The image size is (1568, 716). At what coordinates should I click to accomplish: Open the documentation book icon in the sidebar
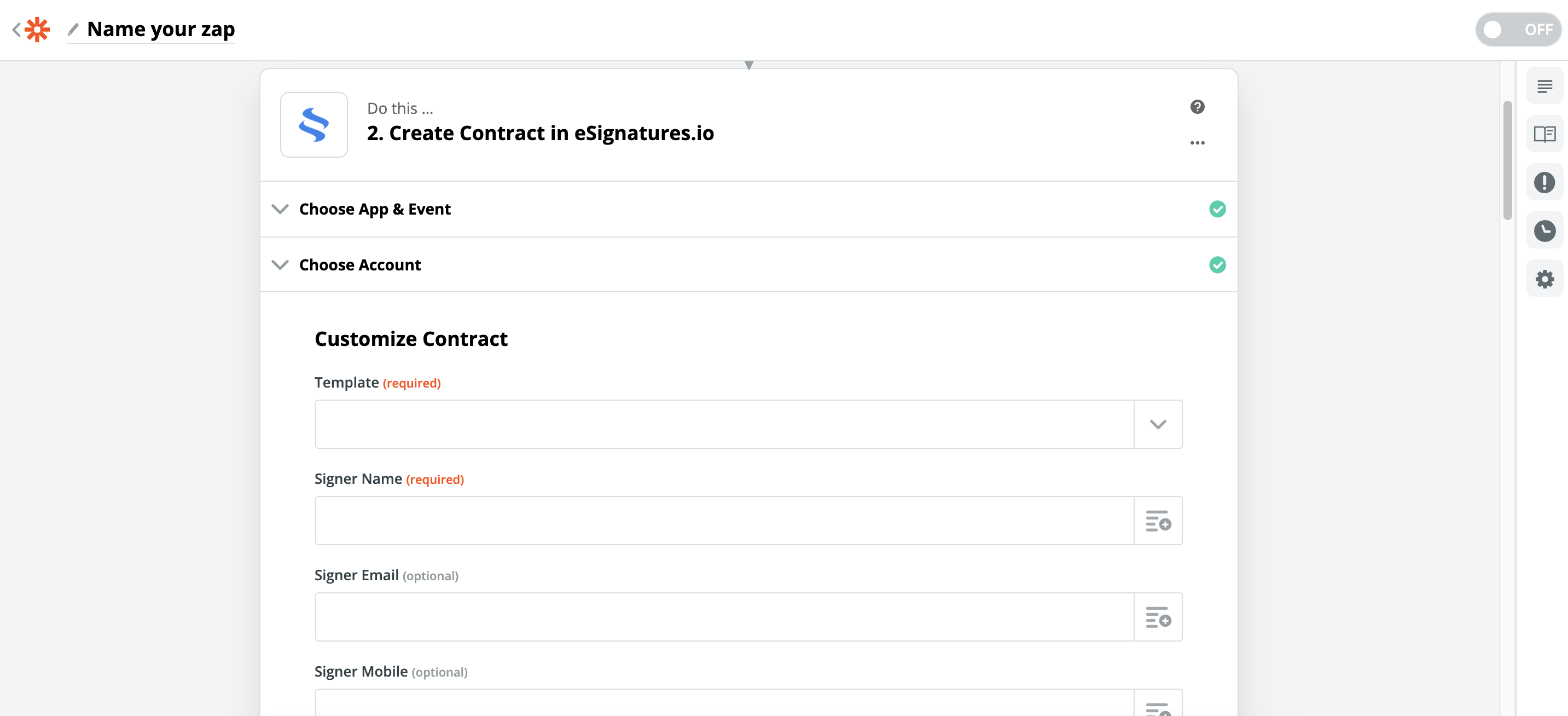click(x=1546, y=135)
